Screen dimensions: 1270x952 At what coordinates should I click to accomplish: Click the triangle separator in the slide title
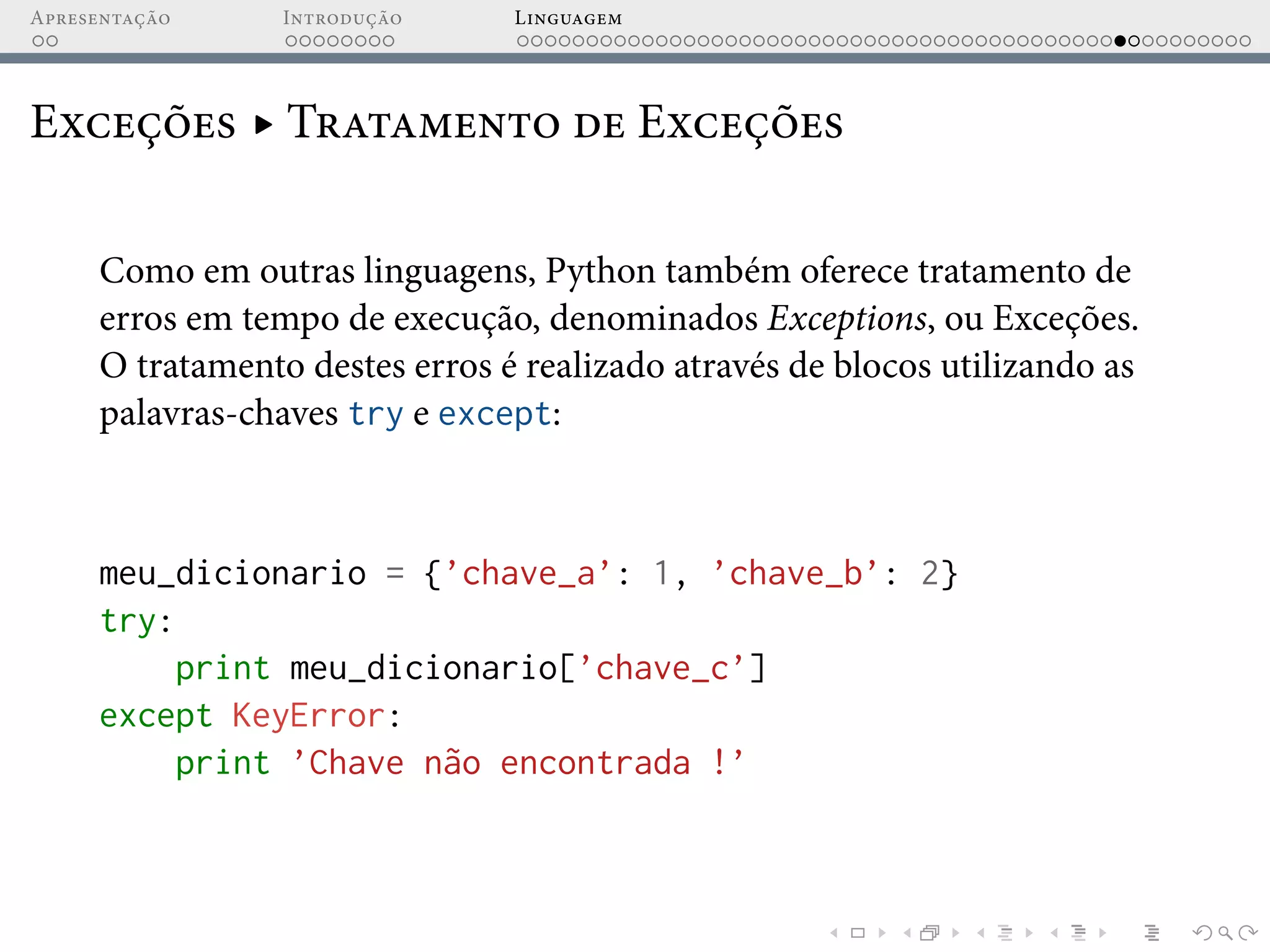point(264,125)
